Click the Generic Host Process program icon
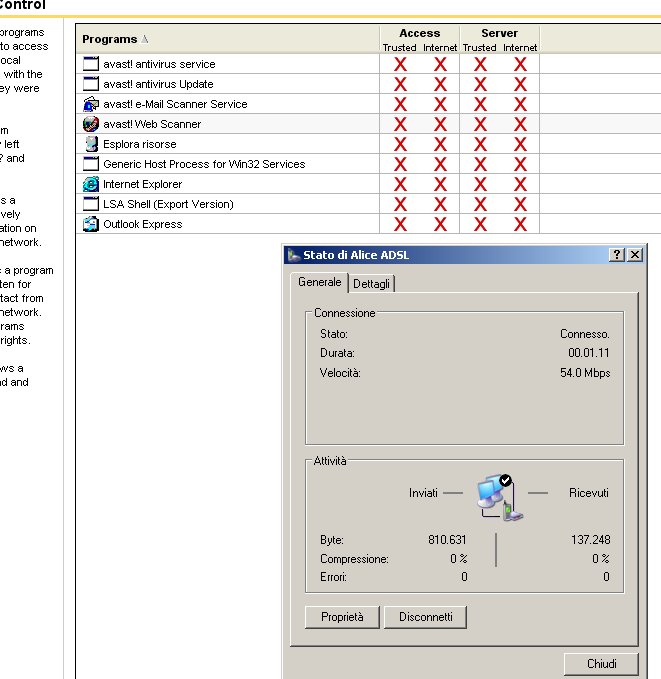The image size is (661, 679). (x=91, y=164)
